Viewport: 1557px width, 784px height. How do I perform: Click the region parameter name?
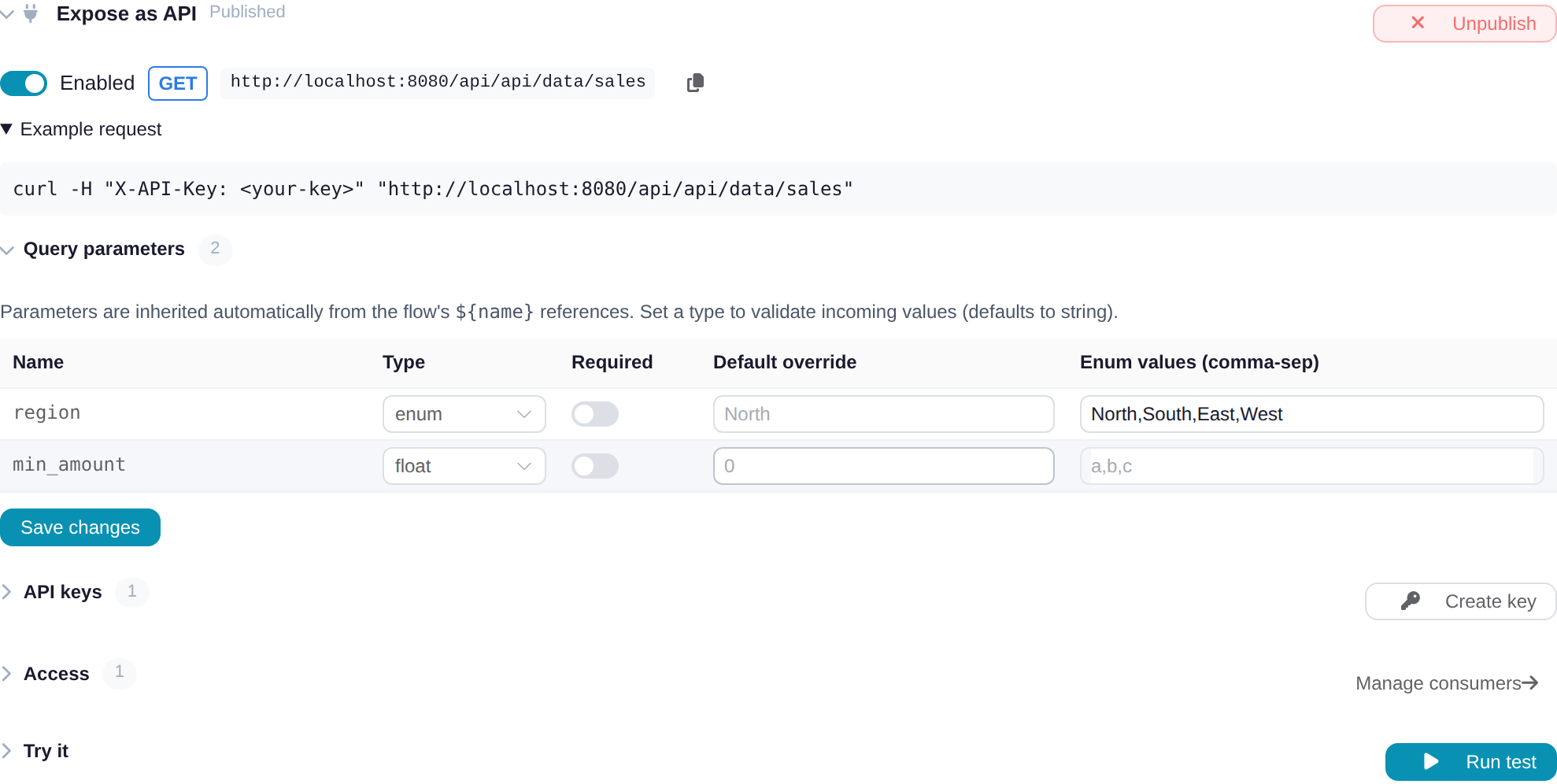46,413
